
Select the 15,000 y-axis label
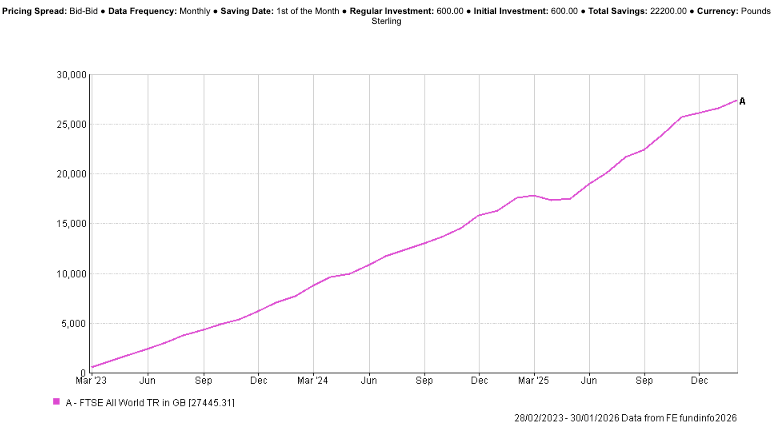[70, 224]
